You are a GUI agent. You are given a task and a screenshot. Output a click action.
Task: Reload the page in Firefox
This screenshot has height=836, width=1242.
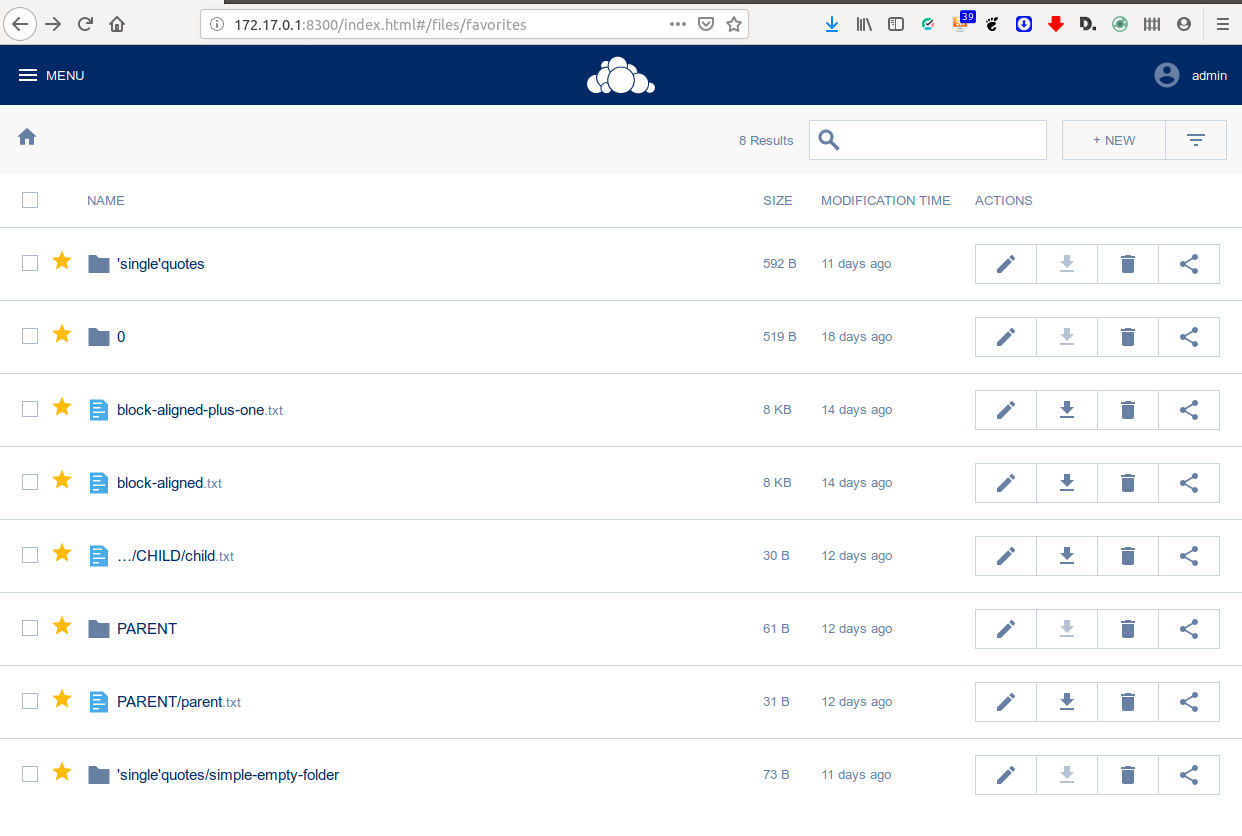pos(86,24)
